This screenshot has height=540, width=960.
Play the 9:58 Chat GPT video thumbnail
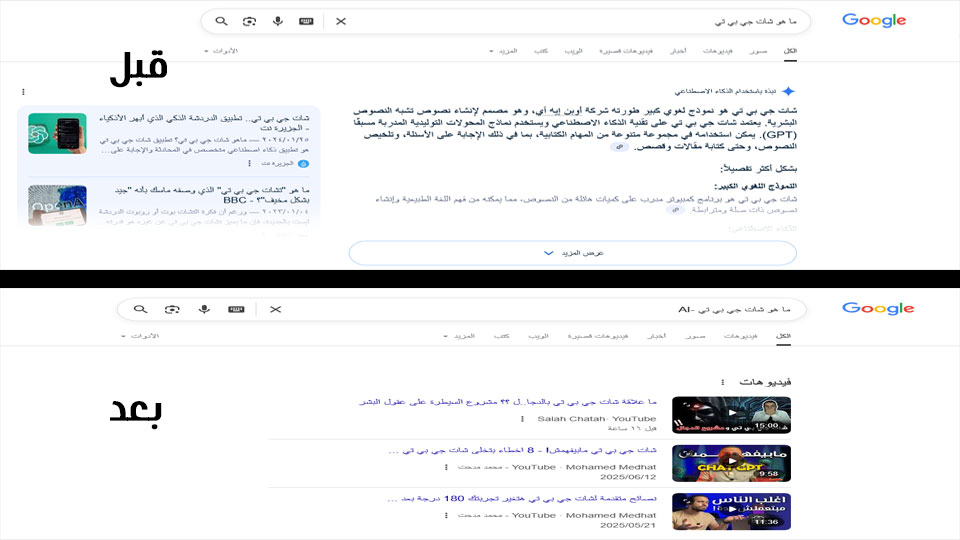pos(731,463)
